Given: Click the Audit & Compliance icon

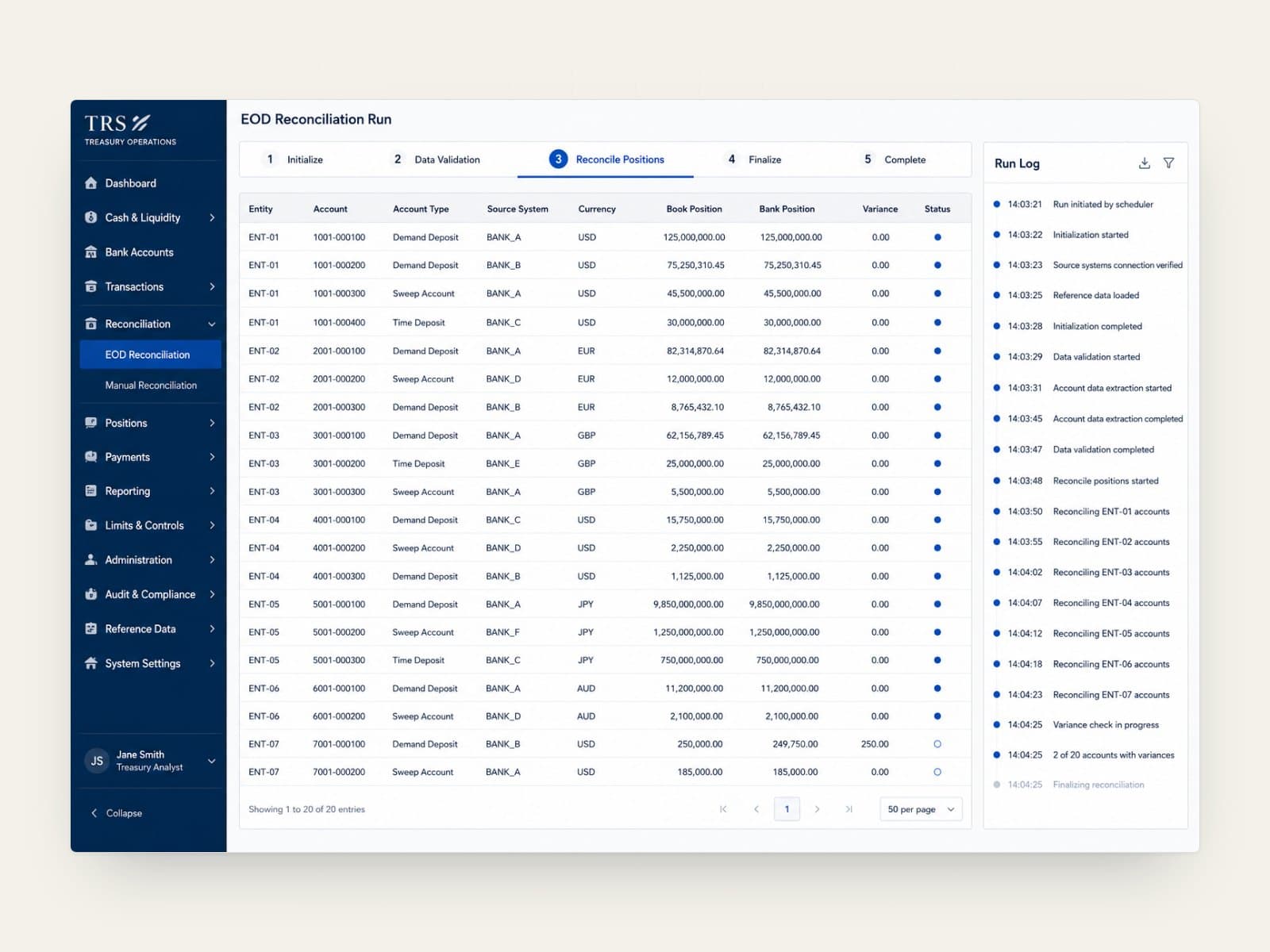Looking at the screenshot, I should click(x=91, y=594).
